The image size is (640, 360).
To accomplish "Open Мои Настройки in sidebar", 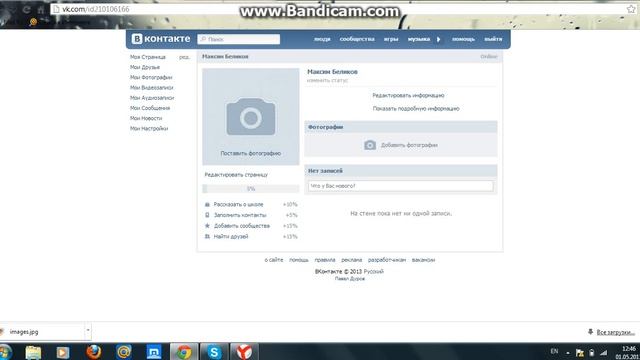I will 149,129.
